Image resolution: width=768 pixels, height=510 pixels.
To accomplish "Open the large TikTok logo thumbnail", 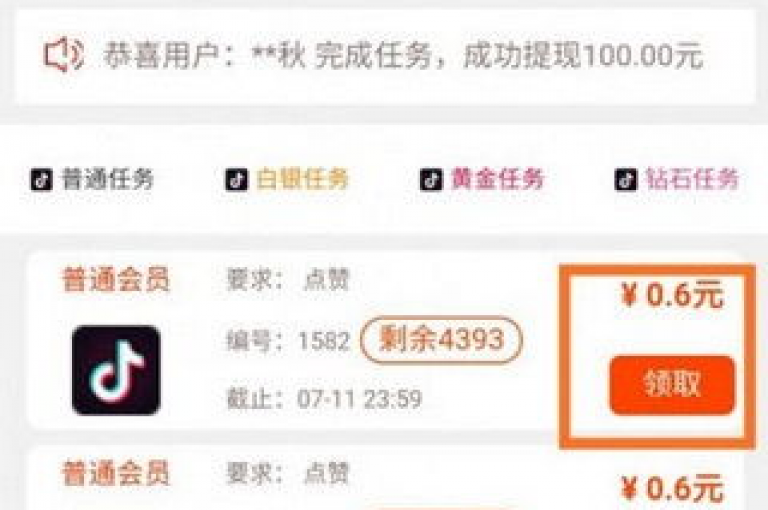I will (x=116, y=370).
